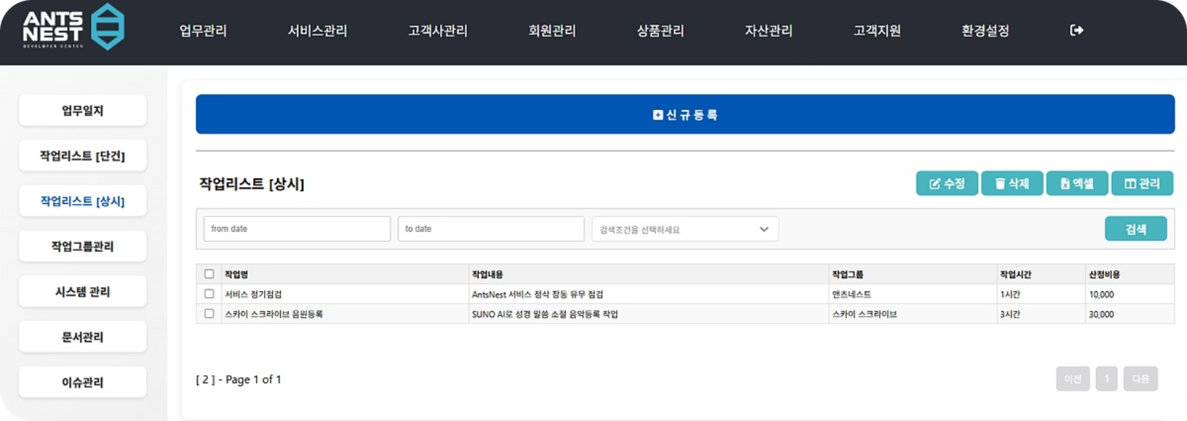Click the logout icon in top navigation

1077,30
